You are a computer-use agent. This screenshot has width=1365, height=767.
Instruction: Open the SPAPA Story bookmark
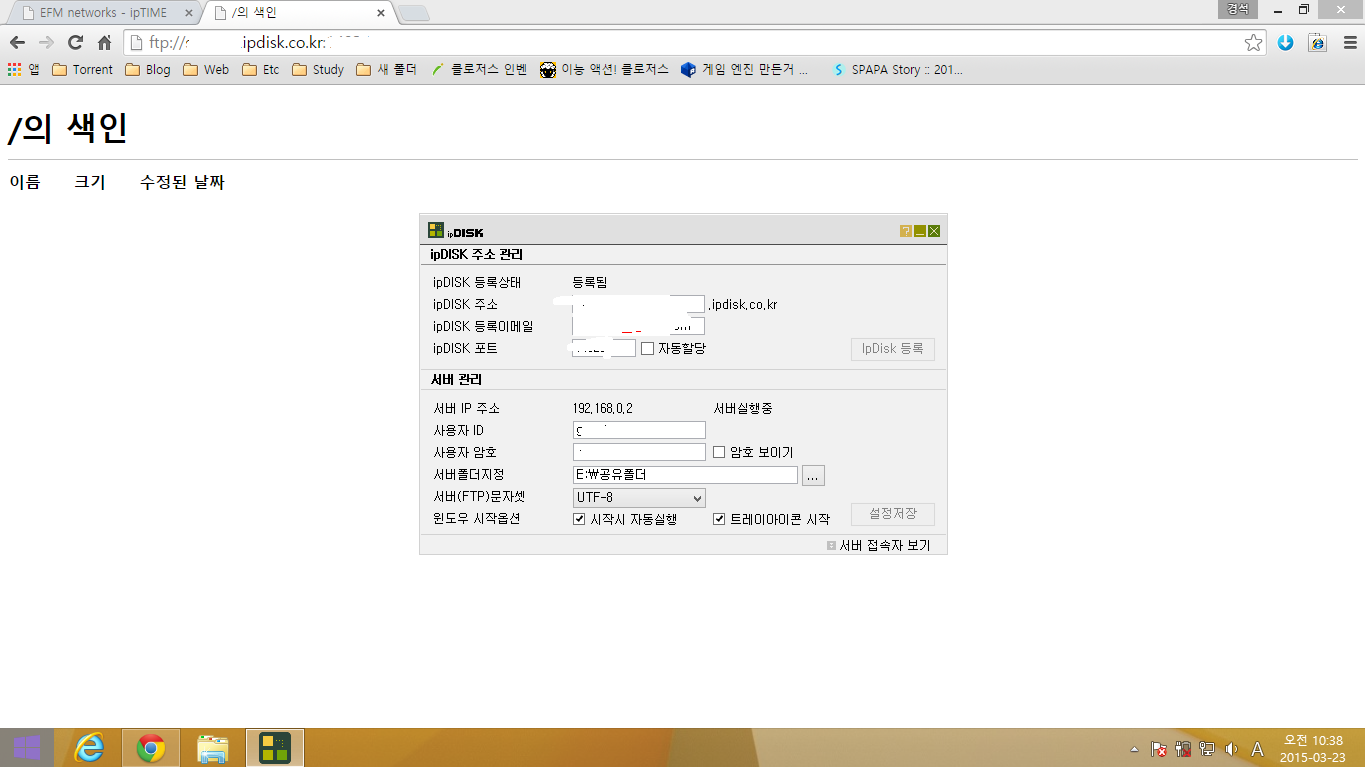pyautogui.click(x=898, y=70)
